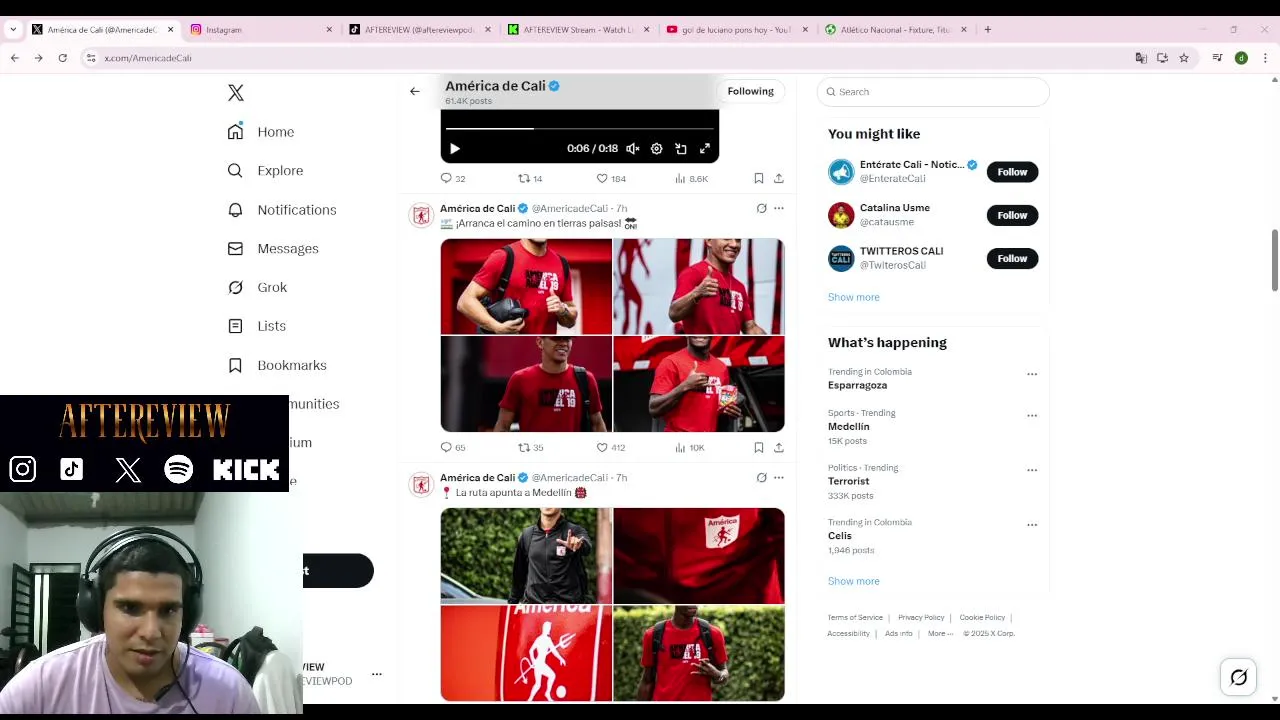
Task: Open the América de Cali profile avatar
Action: (x=421, y=215)
